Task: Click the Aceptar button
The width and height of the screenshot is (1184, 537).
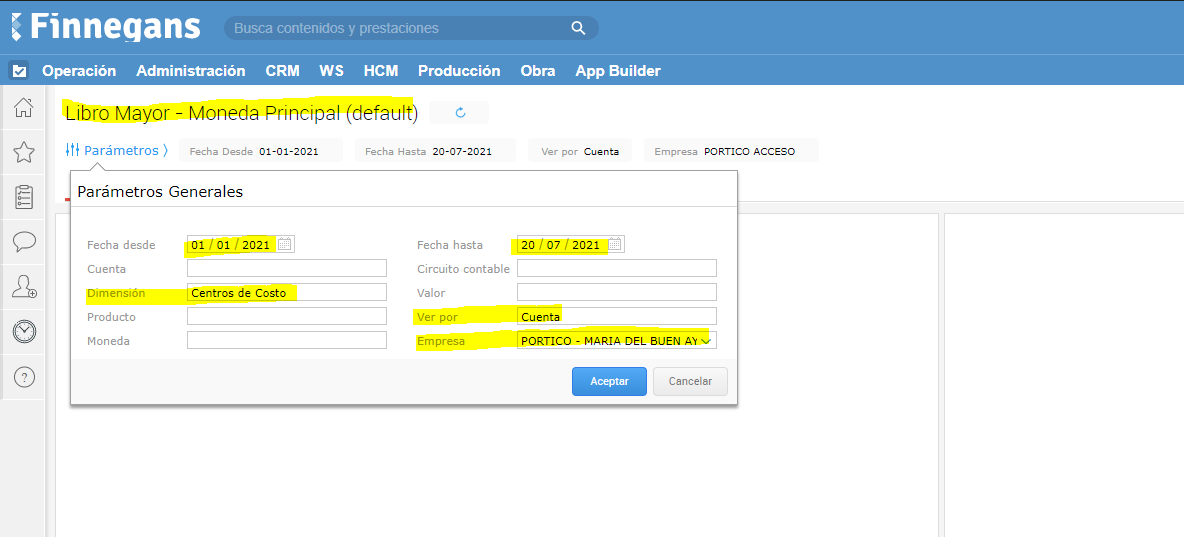Action: [609, 382]
